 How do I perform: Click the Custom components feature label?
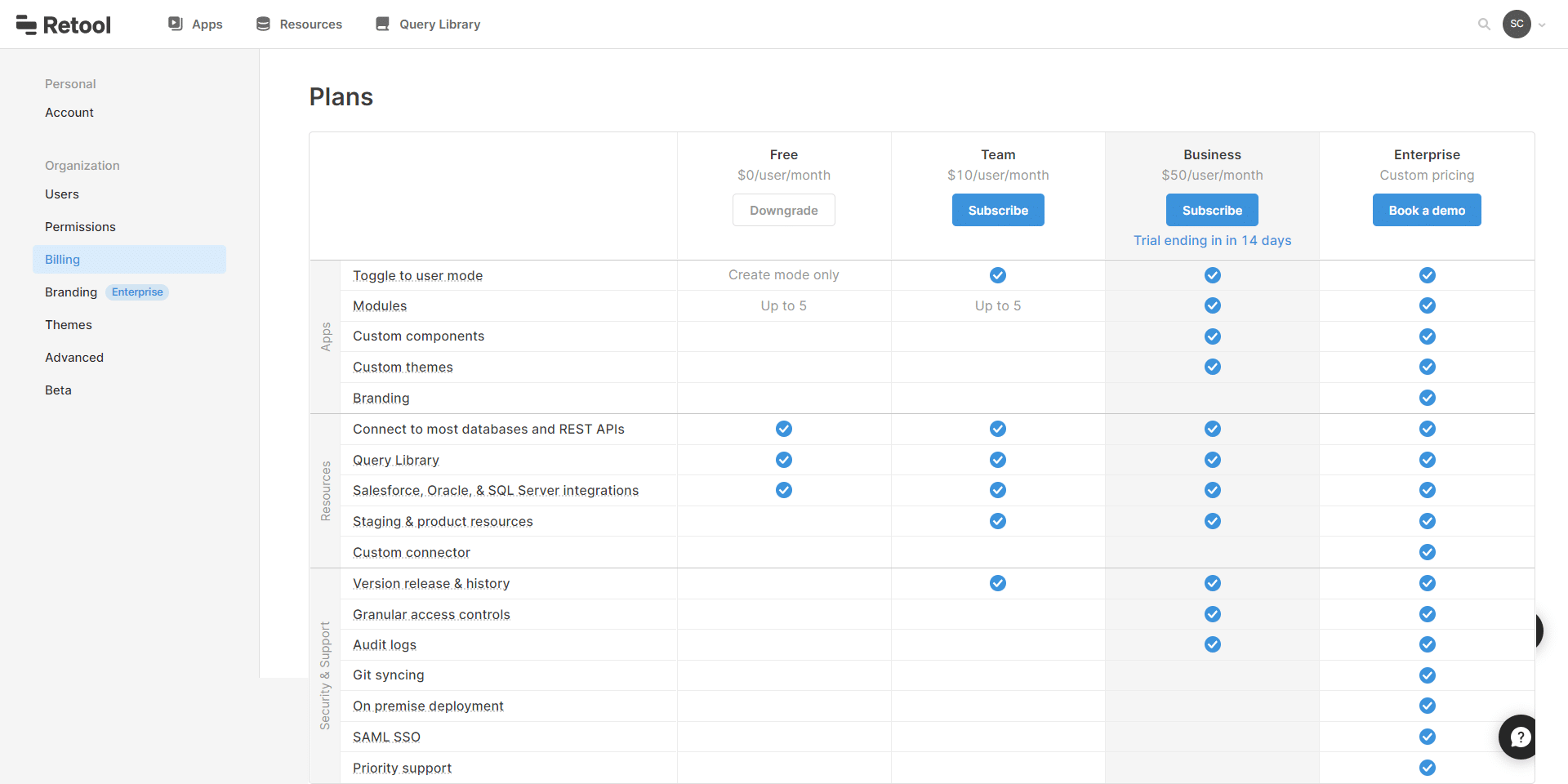click(x=418, y=336)
